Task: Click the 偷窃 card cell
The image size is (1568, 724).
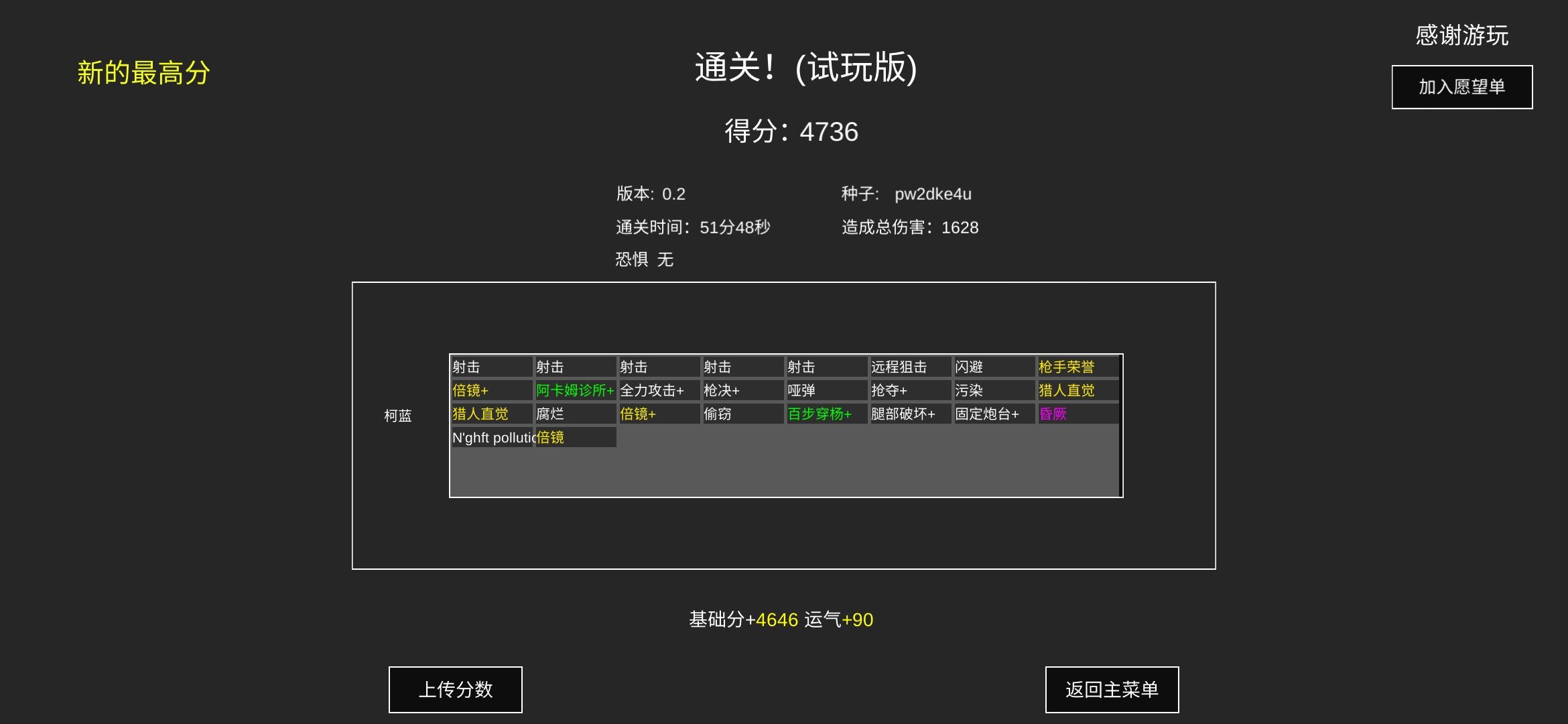Action: click(741, 414)
